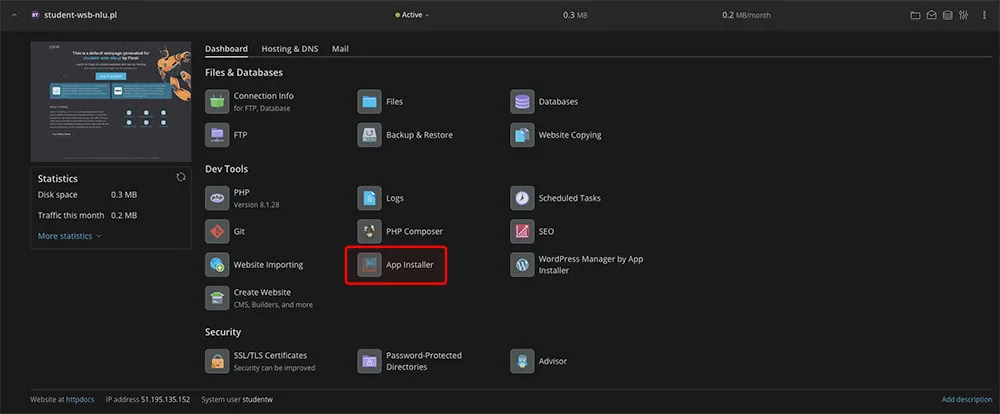
Task: Open the Scheduled Tasks clock icon
Action: click(x=522, y=198)
